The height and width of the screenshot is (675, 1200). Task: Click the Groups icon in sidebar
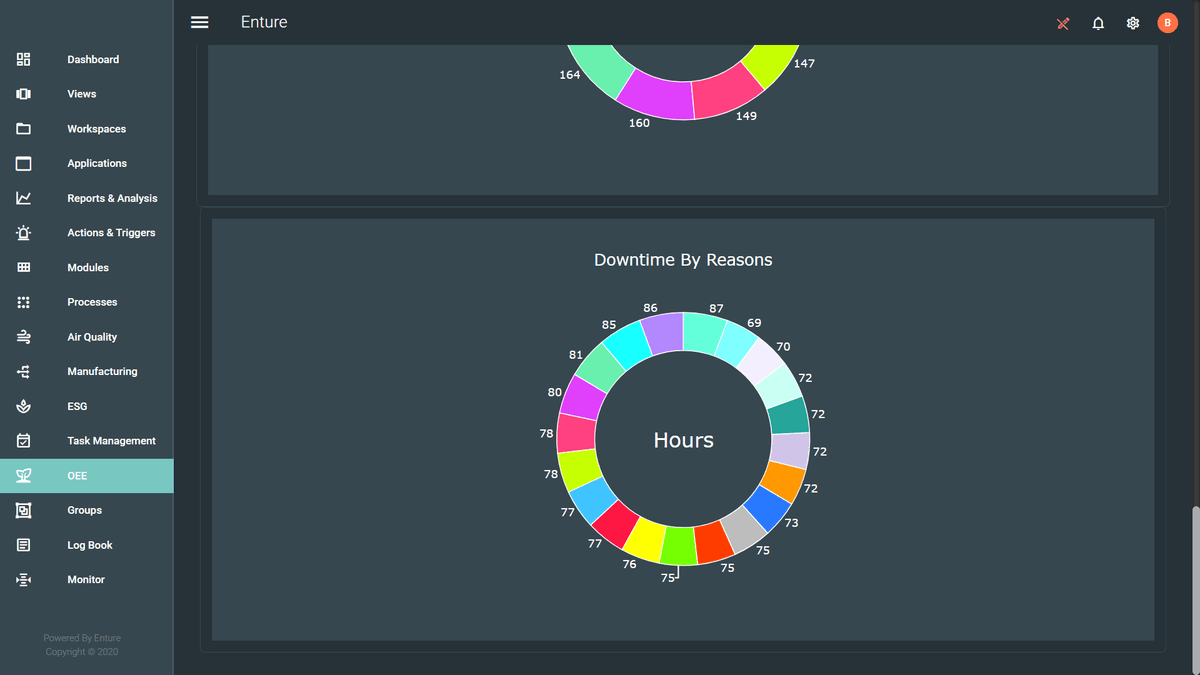(23, 510)
